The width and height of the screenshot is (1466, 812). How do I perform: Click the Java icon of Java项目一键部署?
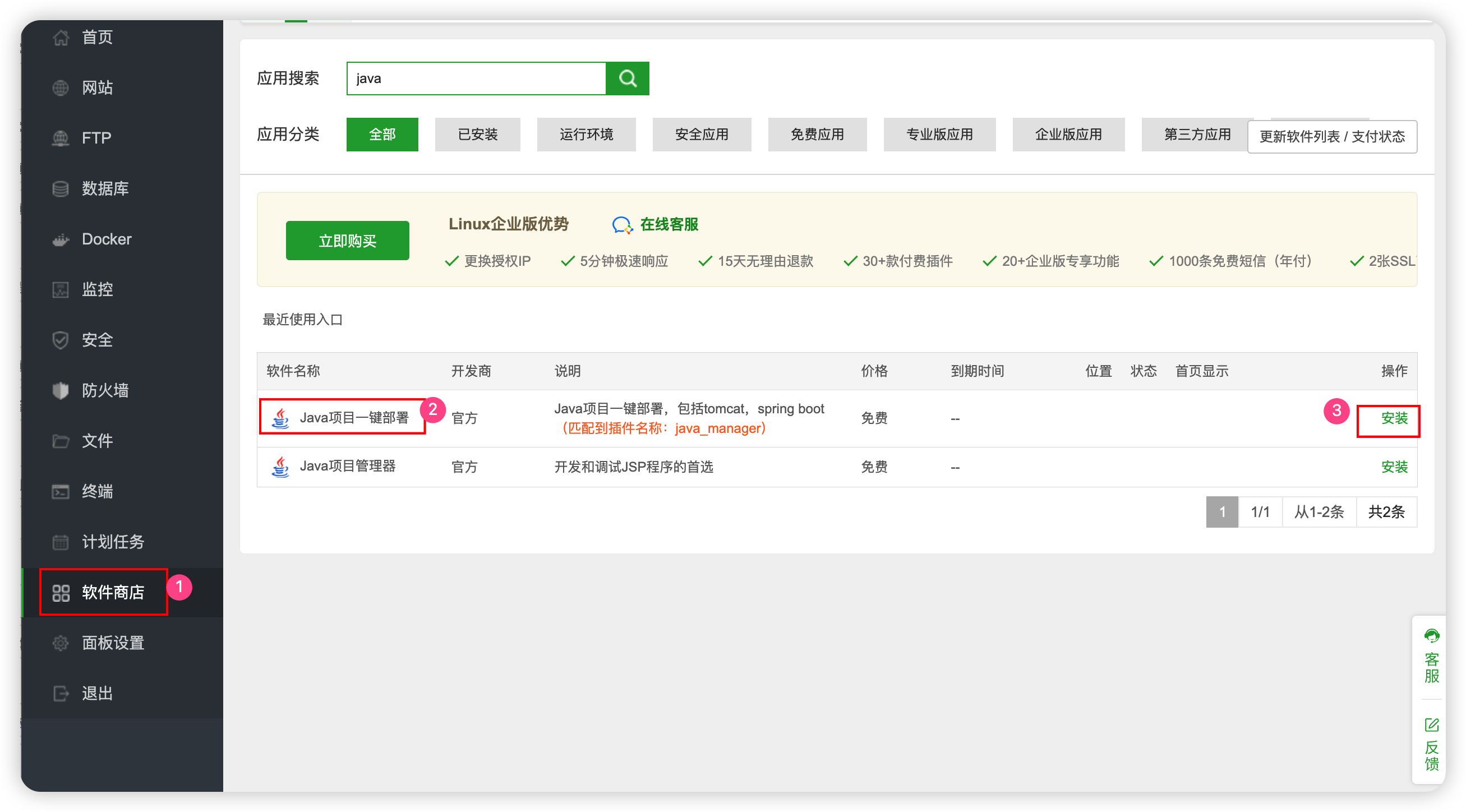[280, 418]
